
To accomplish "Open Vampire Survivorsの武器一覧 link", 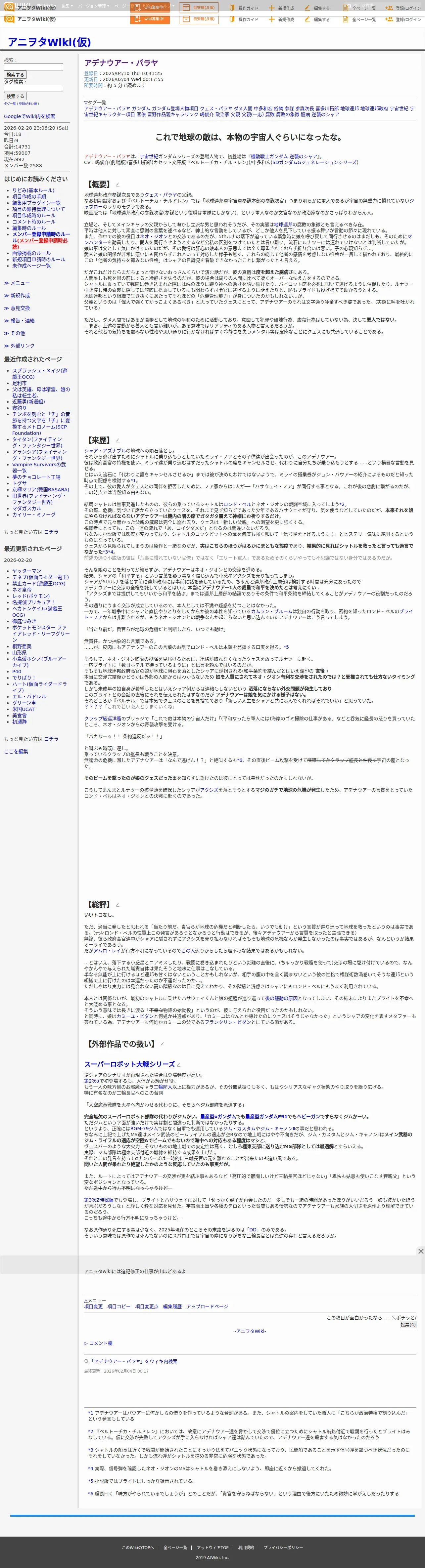I will [x=39, y=468].
